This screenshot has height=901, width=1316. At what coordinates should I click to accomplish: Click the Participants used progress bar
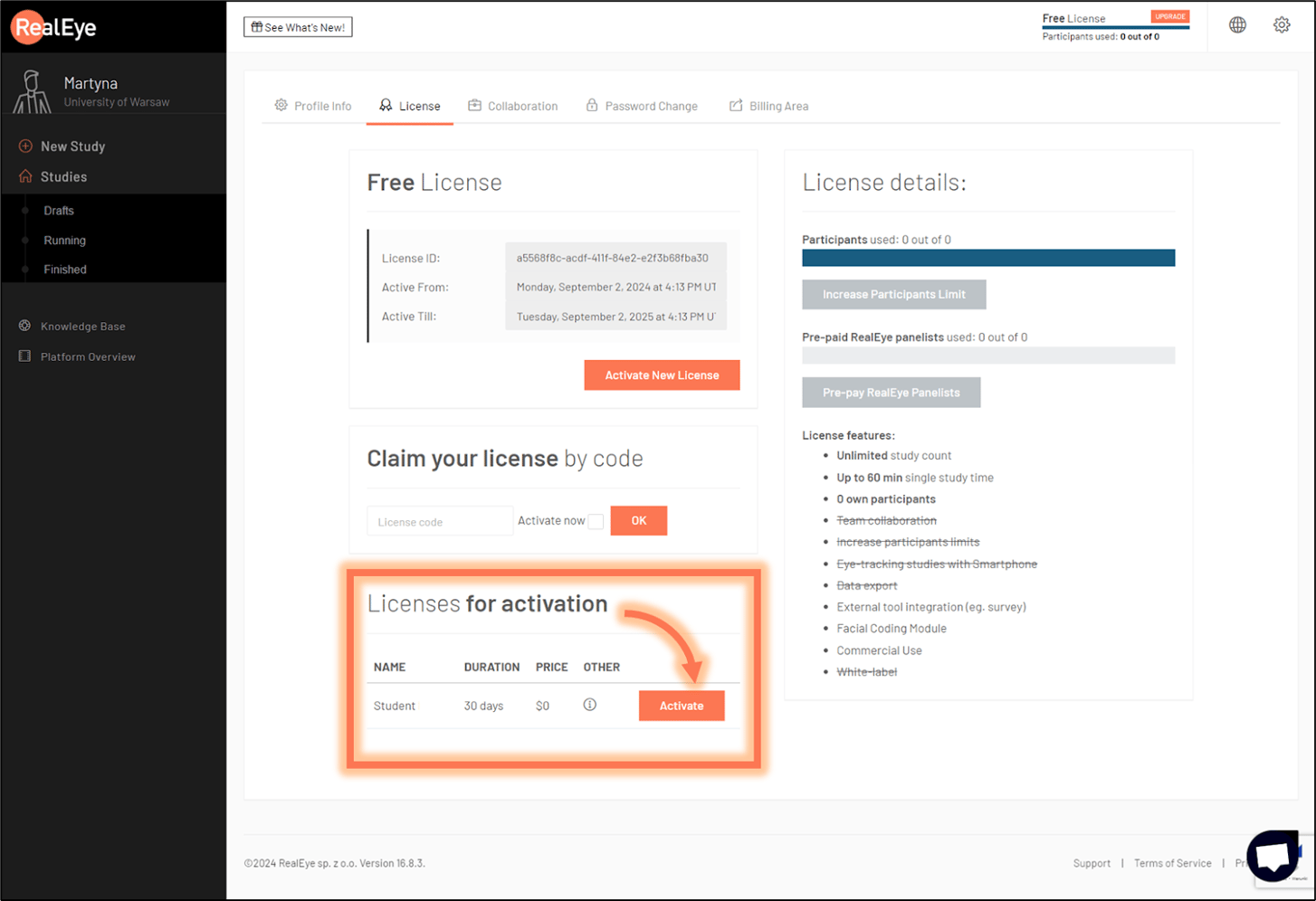(987, 258)
